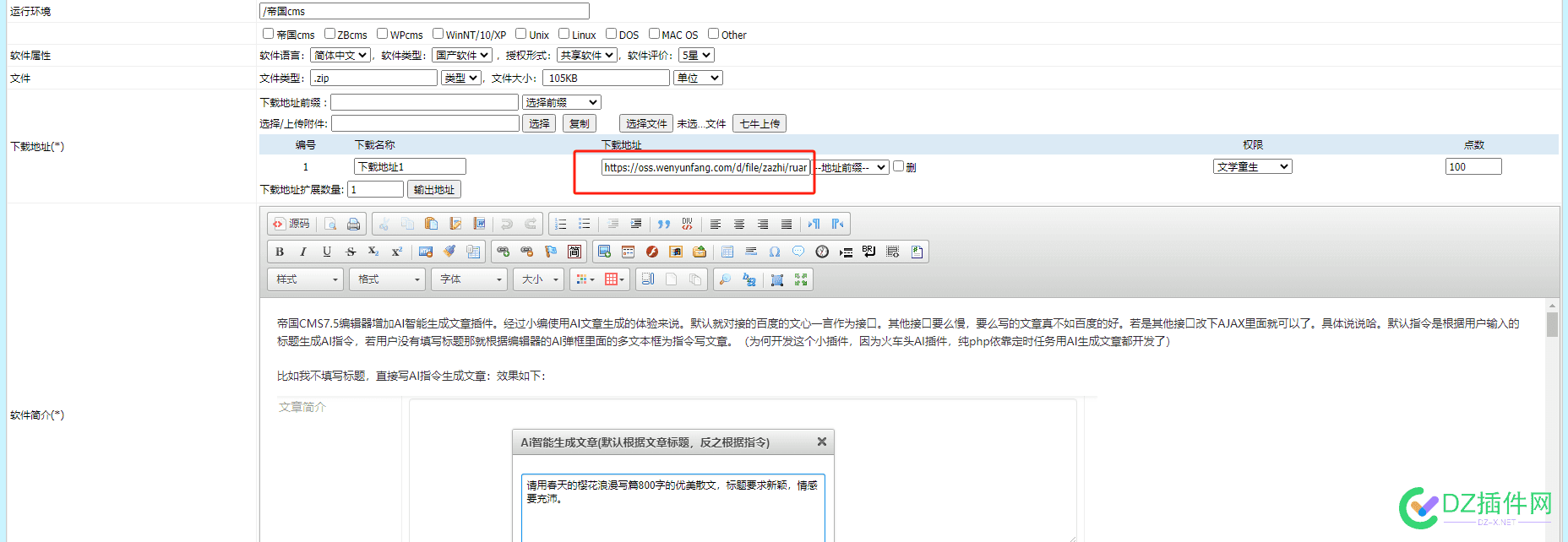Screen dimensions: 1568x542
Task: Click the 选择文件 file chooser button
Action: (646, 123)
